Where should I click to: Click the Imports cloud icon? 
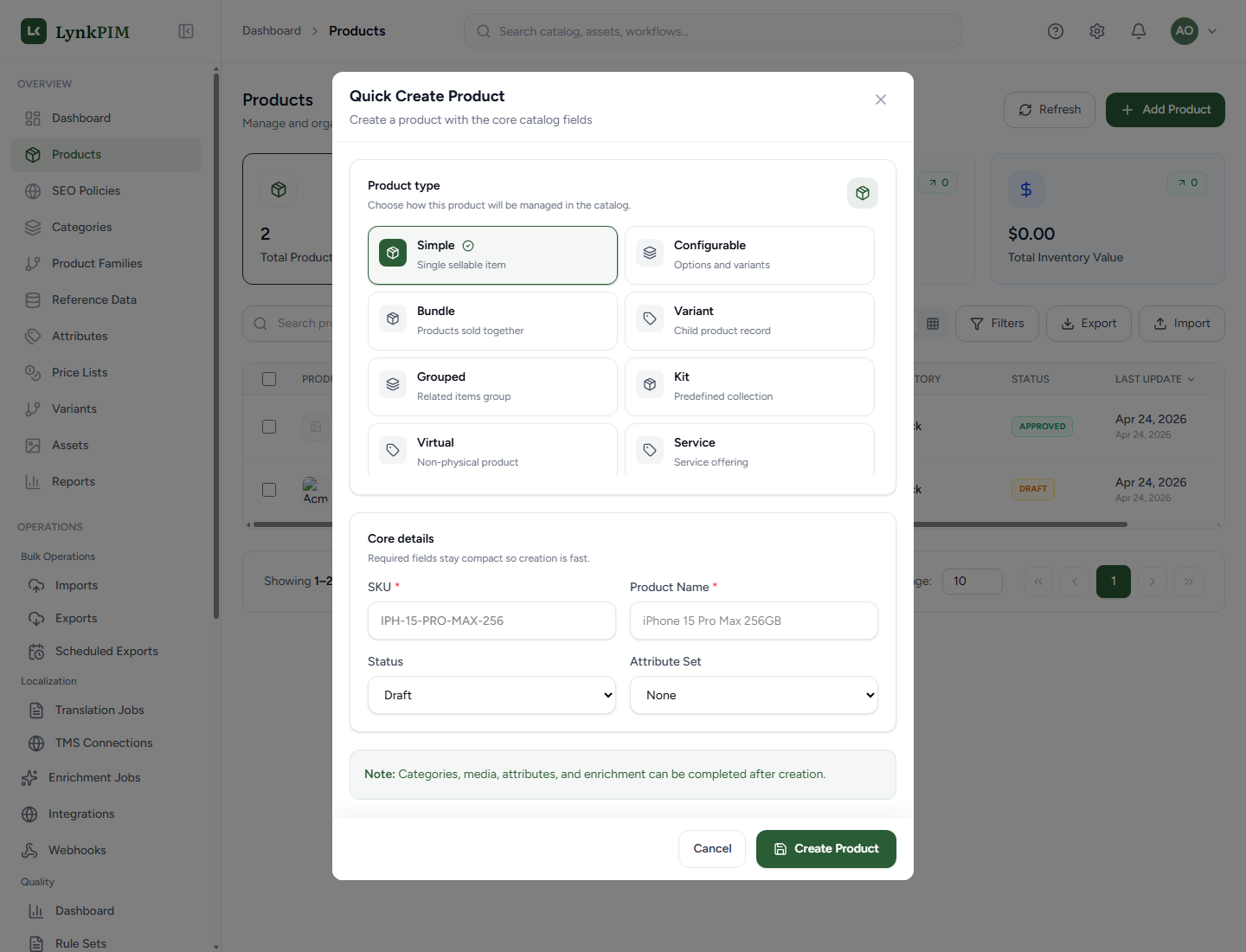[x=36, y=586]
